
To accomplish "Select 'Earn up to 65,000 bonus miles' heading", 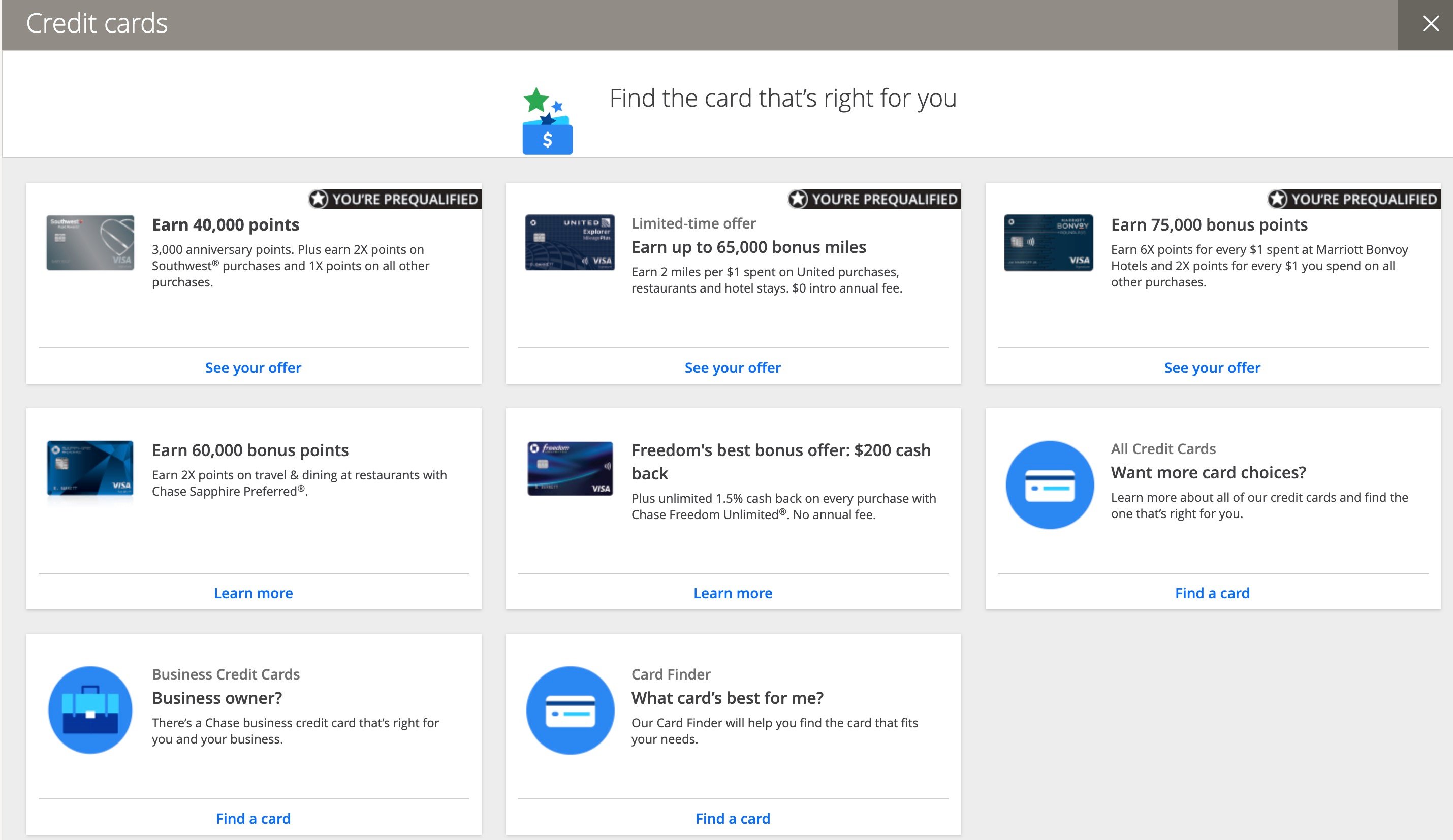I will (x=748, y=247).
